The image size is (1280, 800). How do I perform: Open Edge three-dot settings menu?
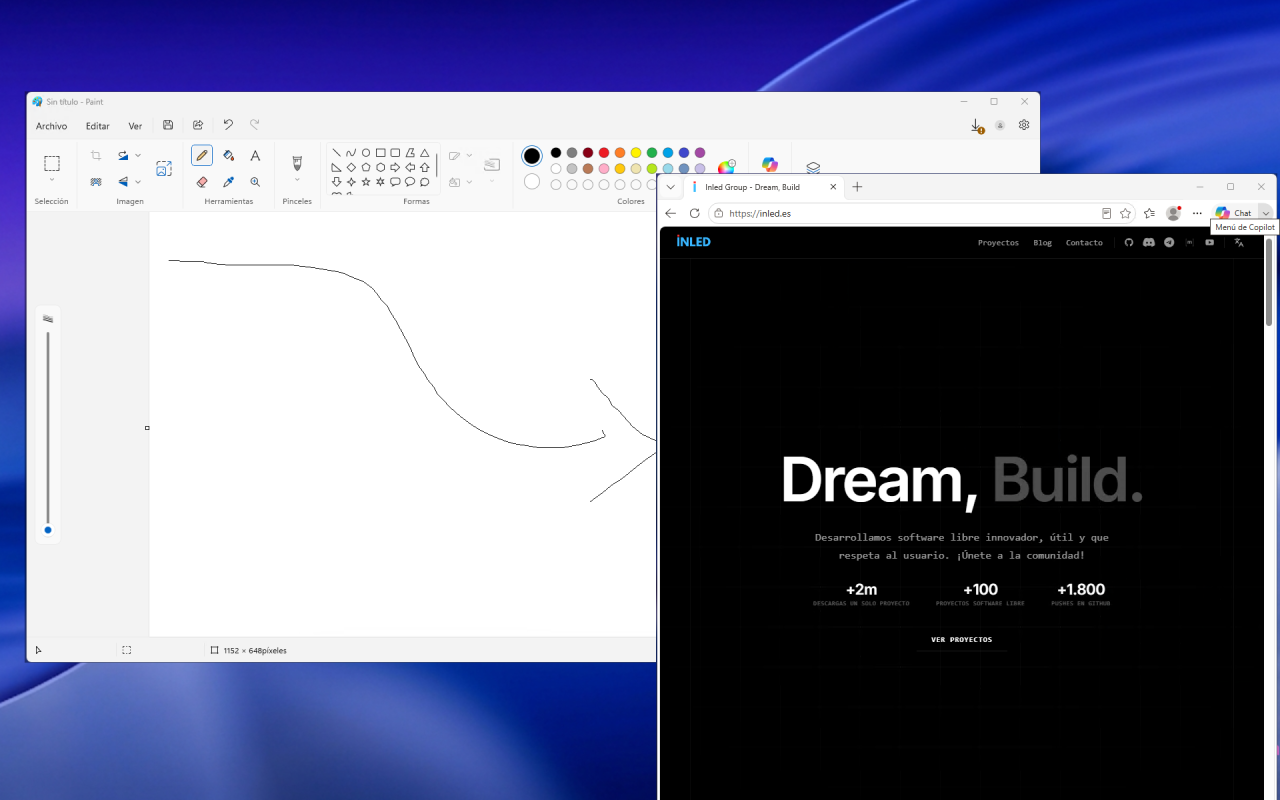[x=1197, y=213]
